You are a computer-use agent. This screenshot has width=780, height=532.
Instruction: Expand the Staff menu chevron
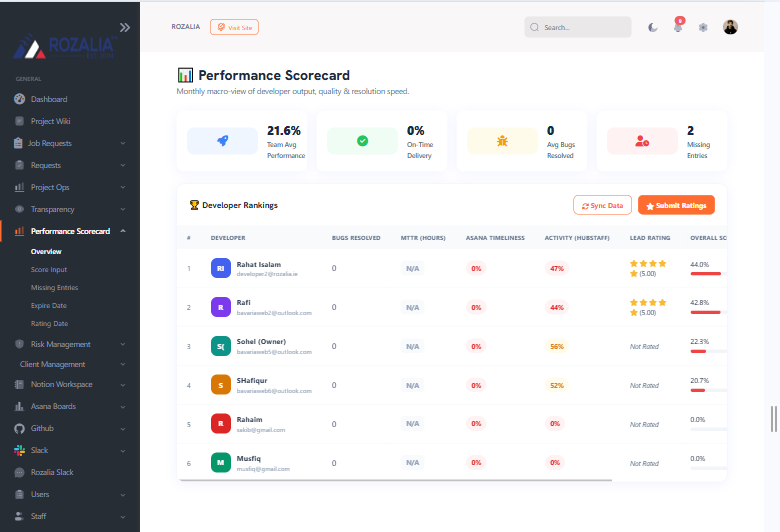tap(122, 516)
